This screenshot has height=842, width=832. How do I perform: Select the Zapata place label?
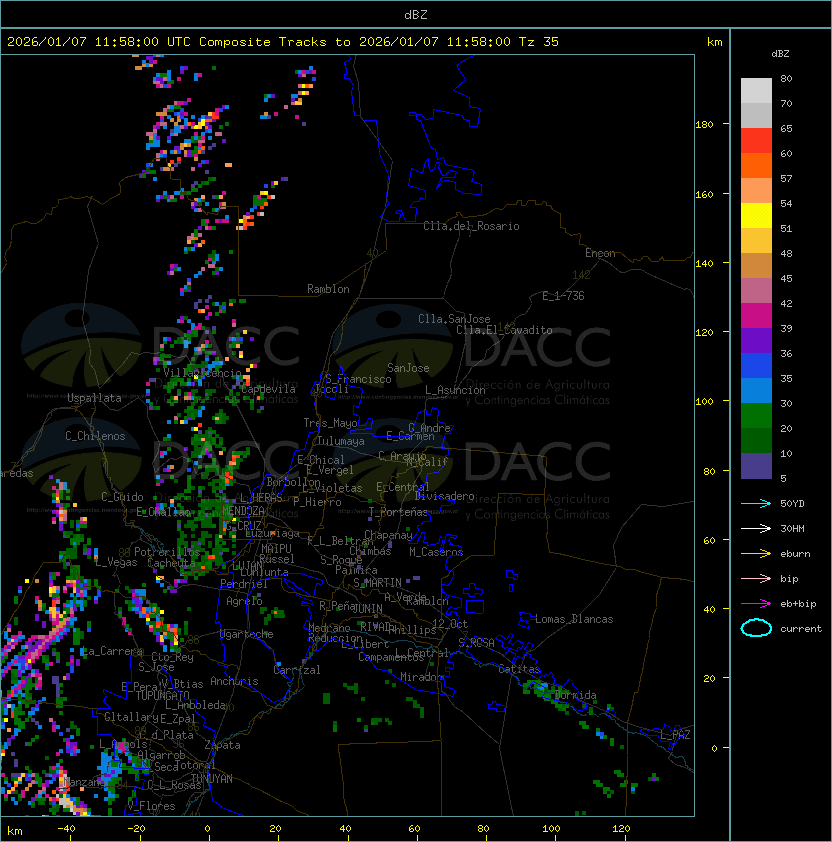(x=222, y=745)
